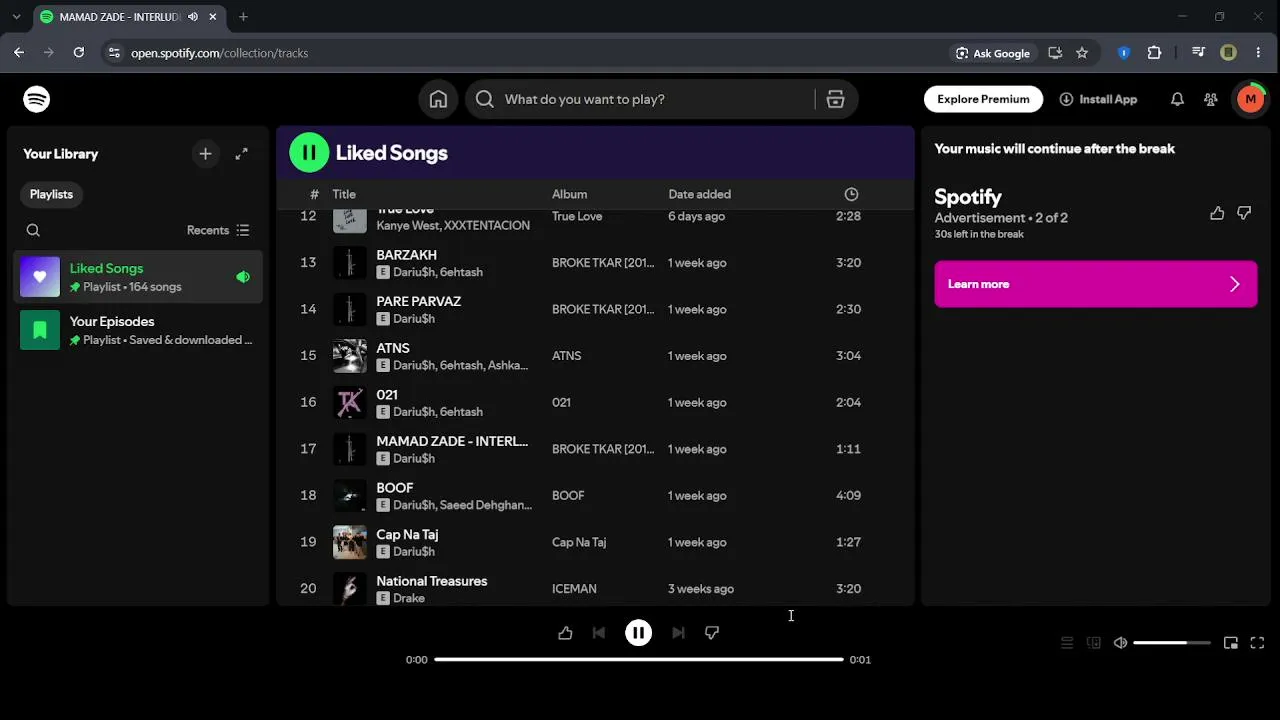Select the BARZAKH track title
Screen dimensions: 1280x720
(406, 255)
